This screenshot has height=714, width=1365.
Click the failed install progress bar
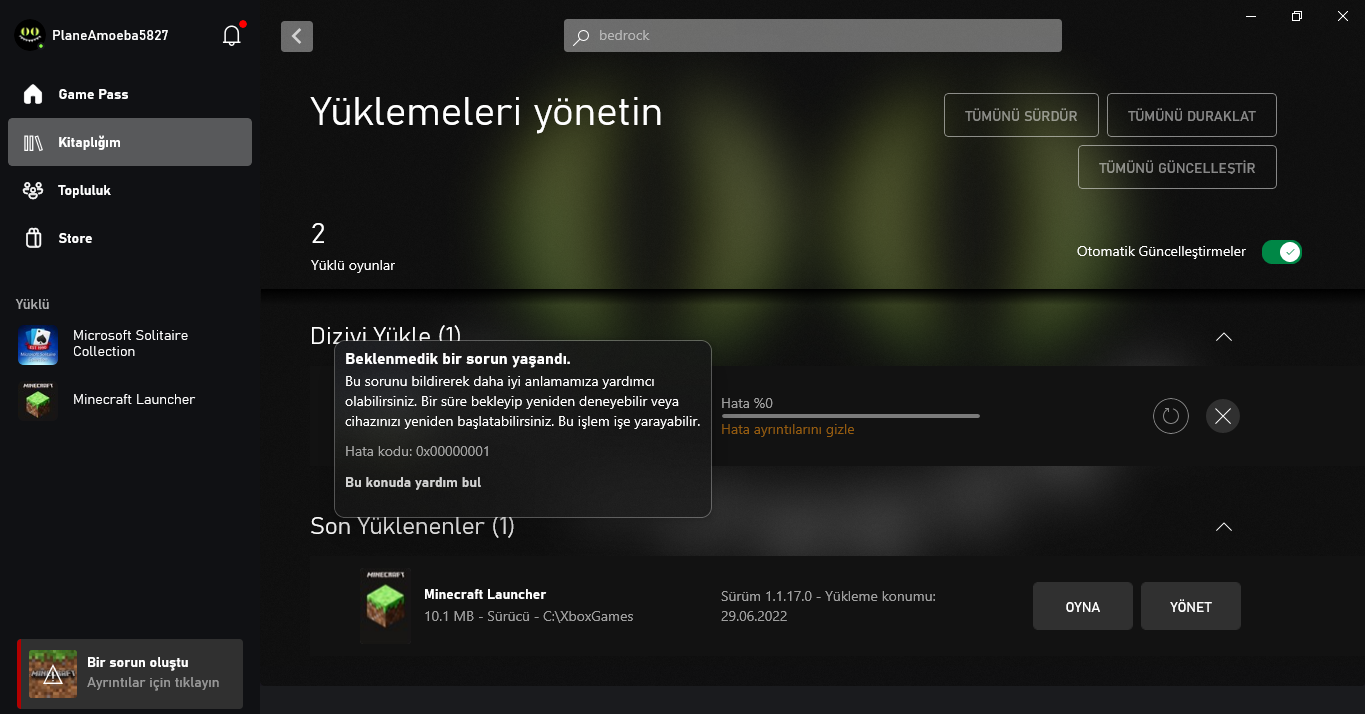coord(850,415)
